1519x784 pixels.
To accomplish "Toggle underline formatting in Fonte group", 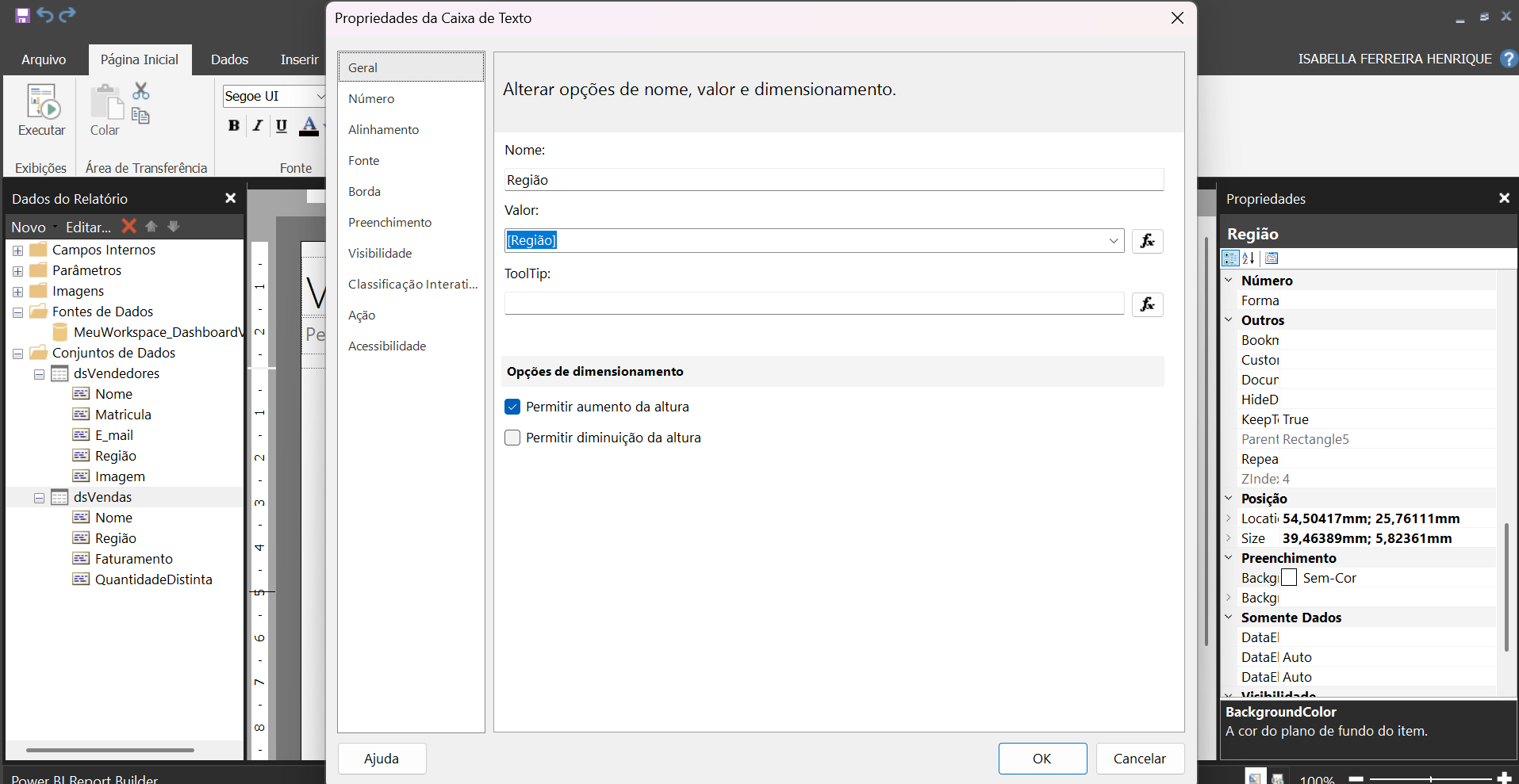I will tap(282, 125).
